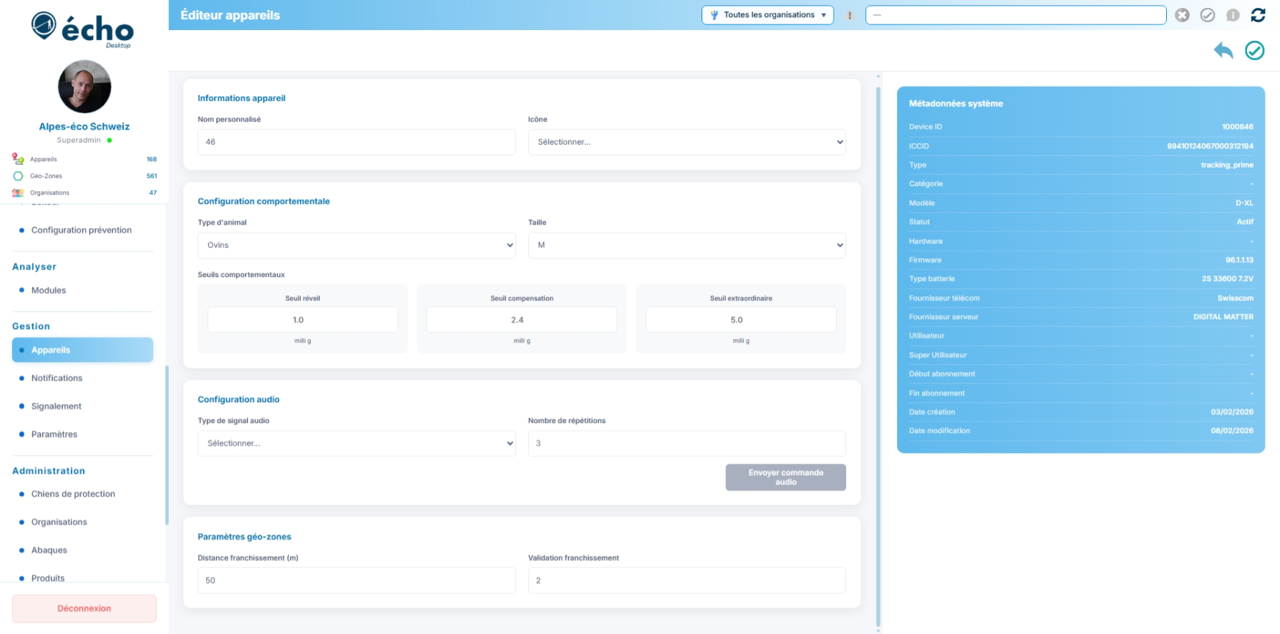Screen dimensions: 1280x634
Task: Click the teal checkmark save icon
Action: (1254, 51)
